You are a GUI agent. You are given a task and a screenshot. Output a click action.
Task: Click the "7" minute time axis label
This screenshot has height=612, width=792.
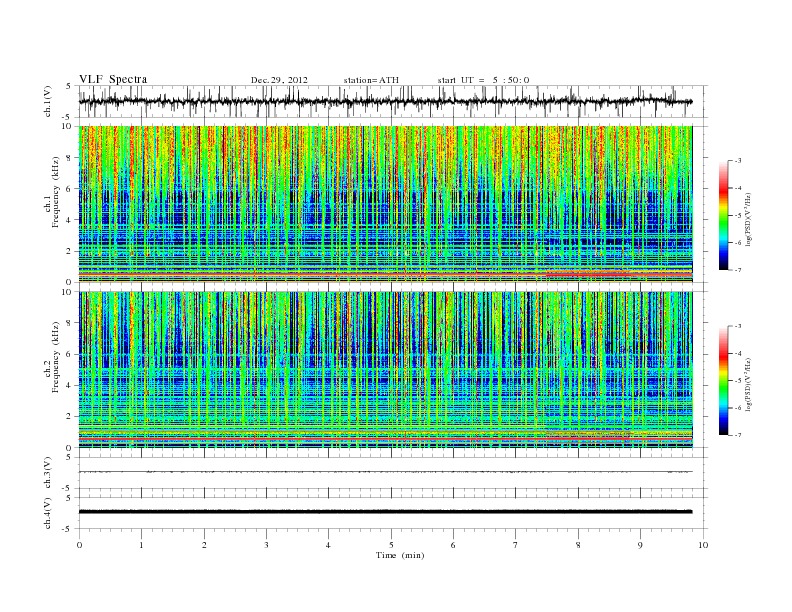coord(516,545)
